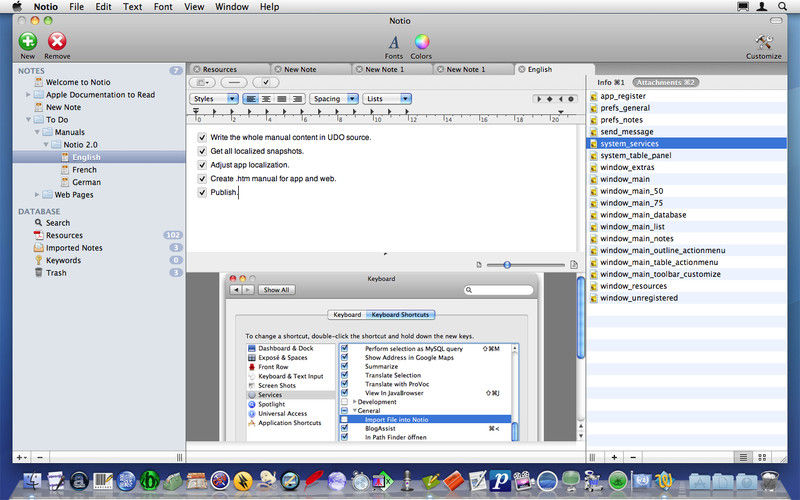Open the Apple menu
The image size is (800, 500).
pyautogui.click(x=17, y=7)
